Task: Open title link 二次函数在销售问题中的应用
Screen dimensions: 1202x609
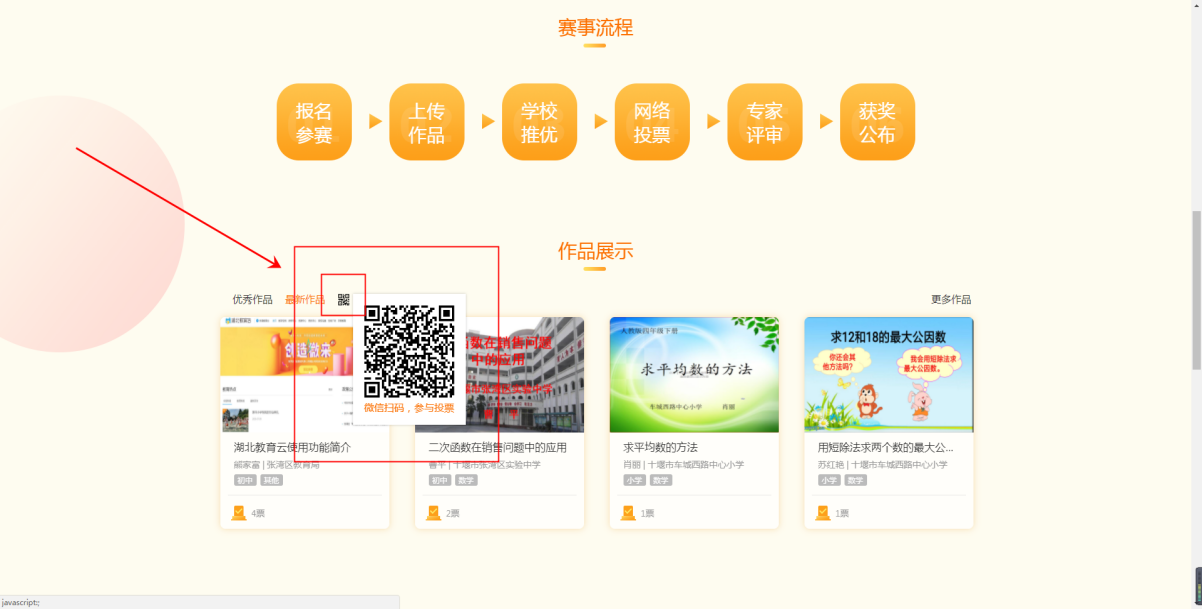Action: pos(497,447)
